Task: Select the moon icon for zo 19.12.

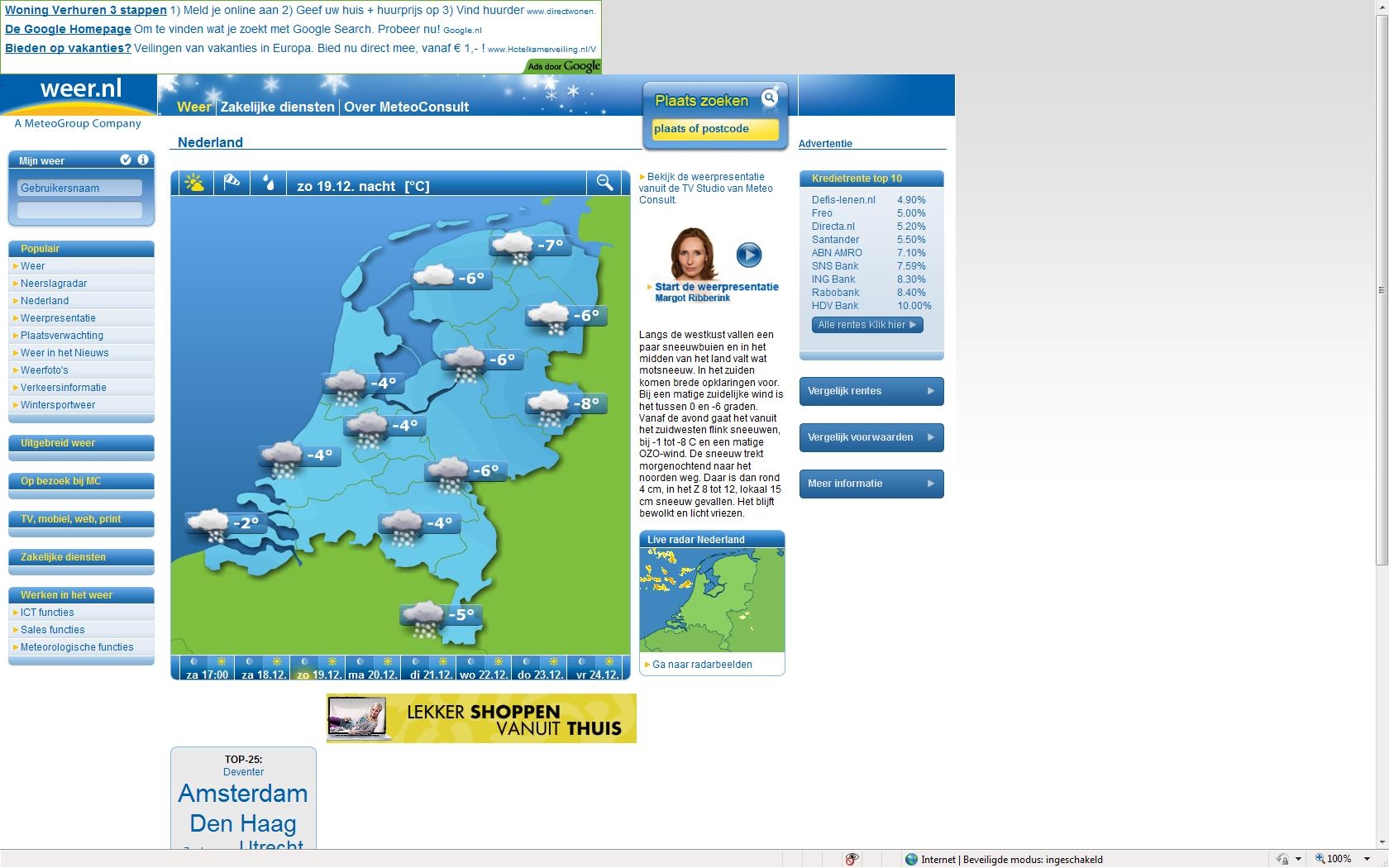Action: tap(304, 662)
